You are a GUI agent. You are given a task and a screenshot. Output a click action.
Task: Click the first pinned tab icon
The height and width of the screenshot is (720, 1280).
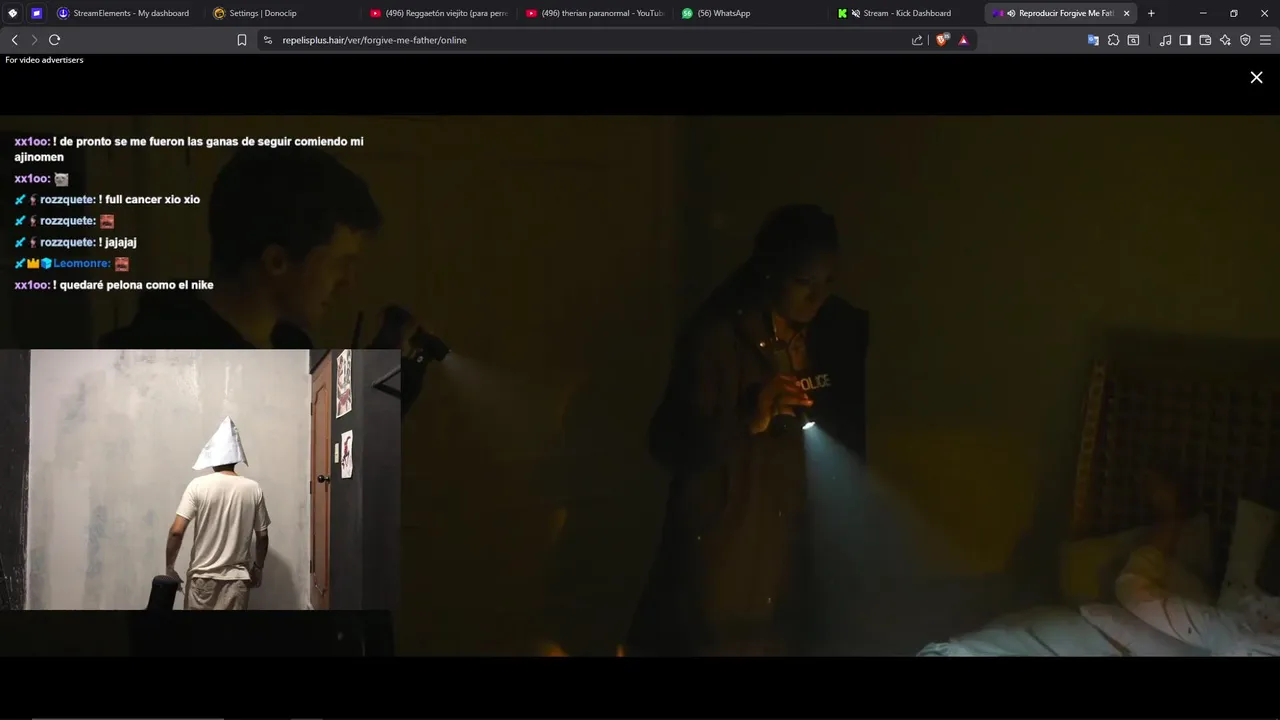(x=13, y=13)
